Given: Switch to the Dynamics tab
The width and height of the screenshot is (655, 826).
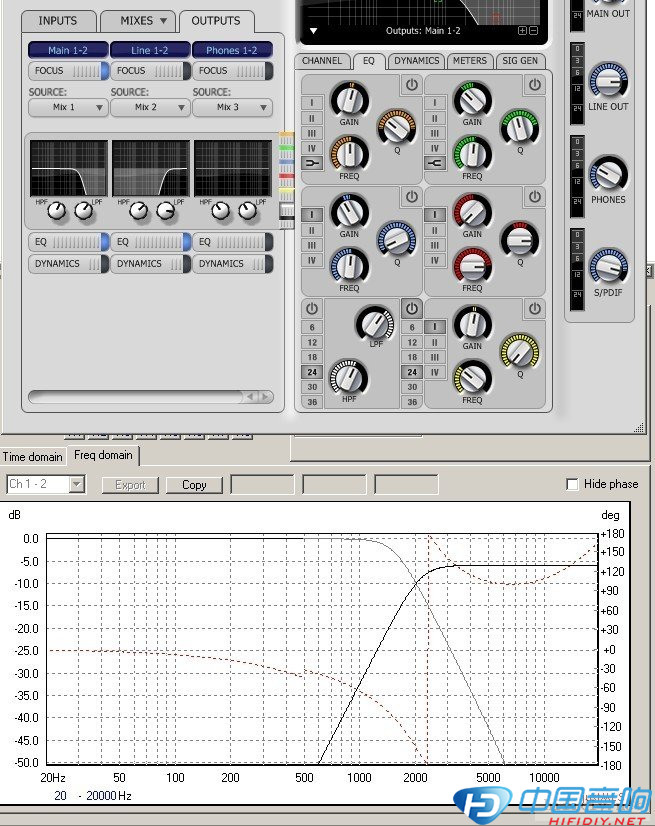Looking at the screenshot, I should click(x=416, y=61).
